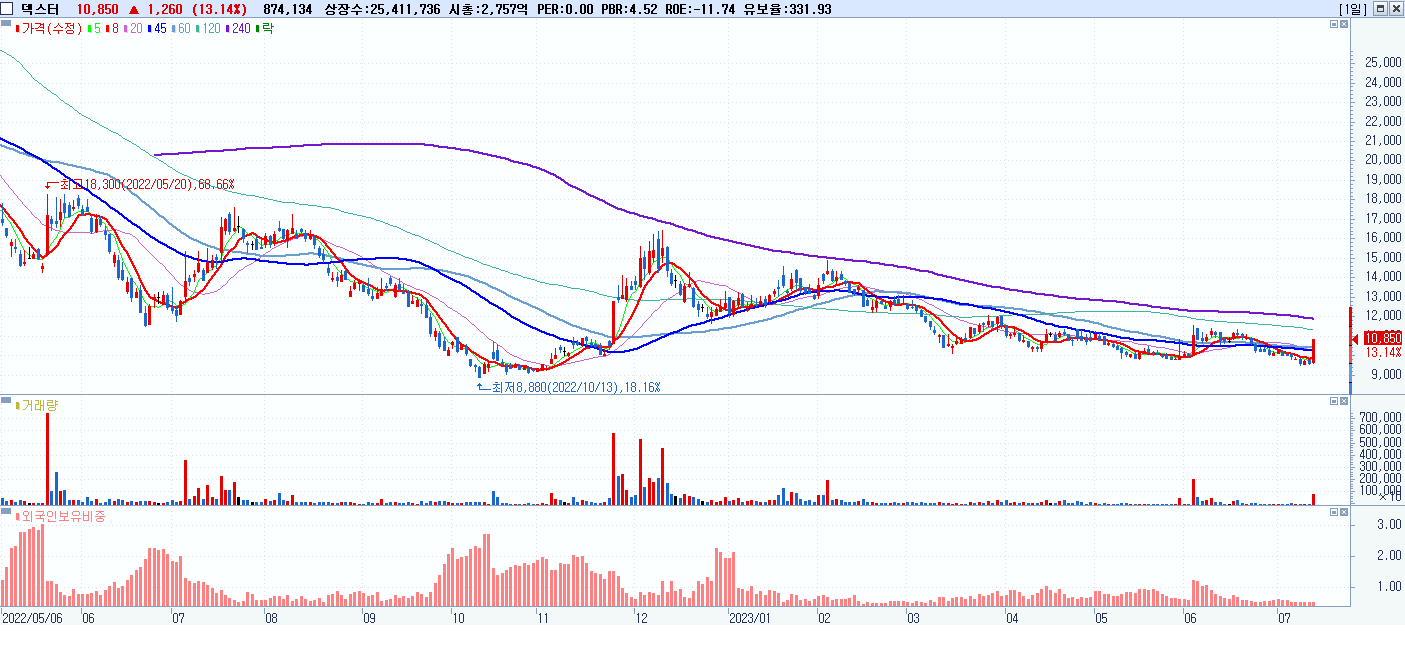Viewport: 1405px width, 648px height.
Task: Click the 25,000 price axis label
Action: pos(1382,62)
